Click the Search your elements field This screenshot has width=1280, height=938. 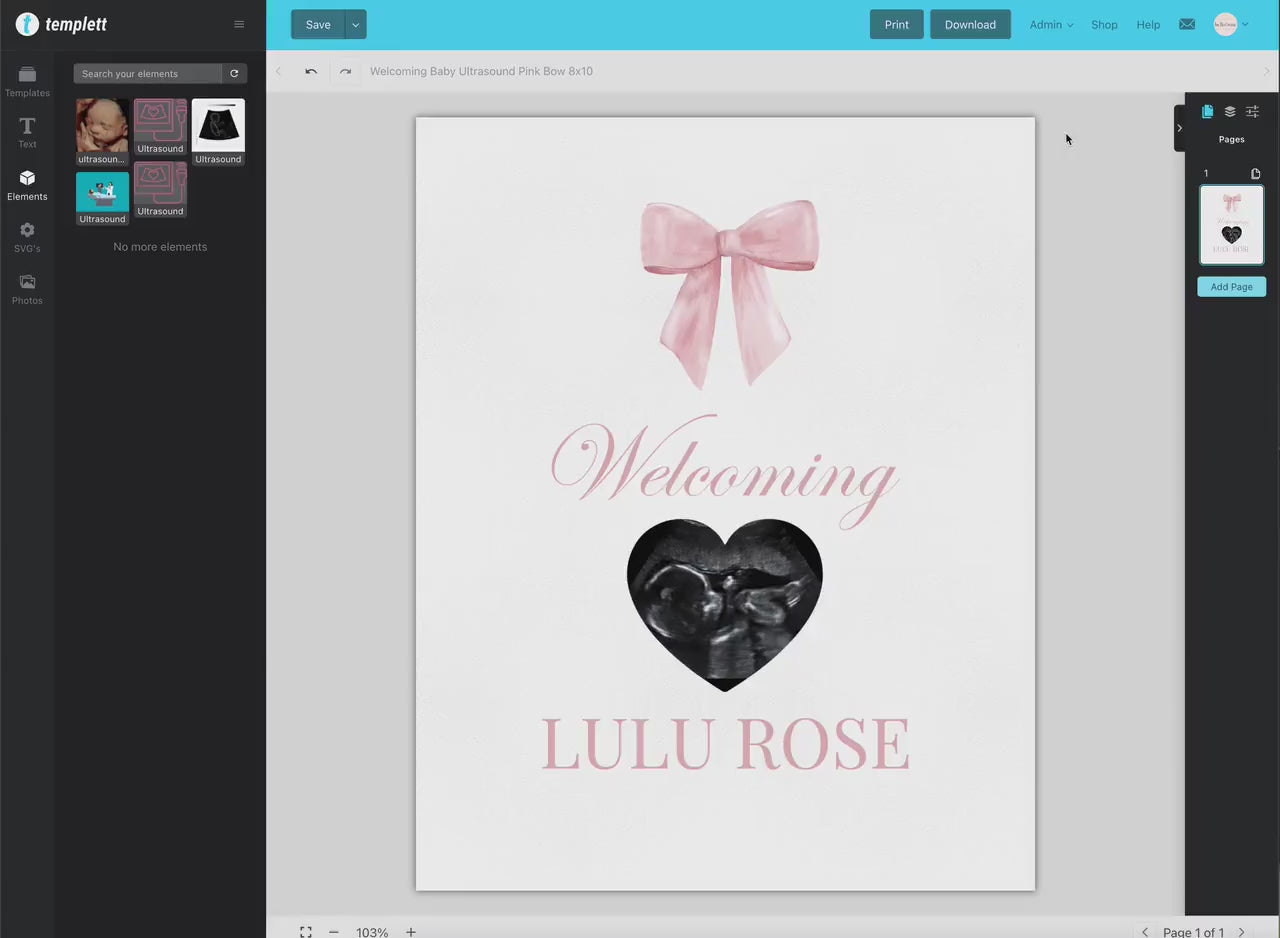[x=148, y=74]
